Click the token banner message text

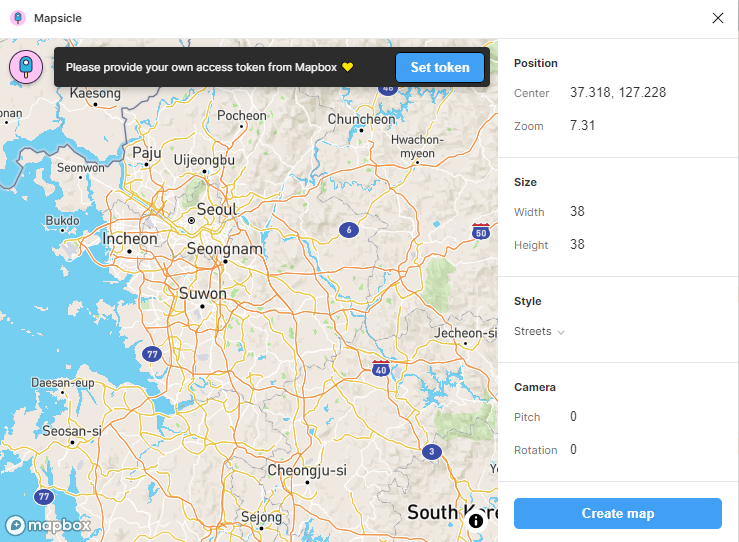click(201, 67)
